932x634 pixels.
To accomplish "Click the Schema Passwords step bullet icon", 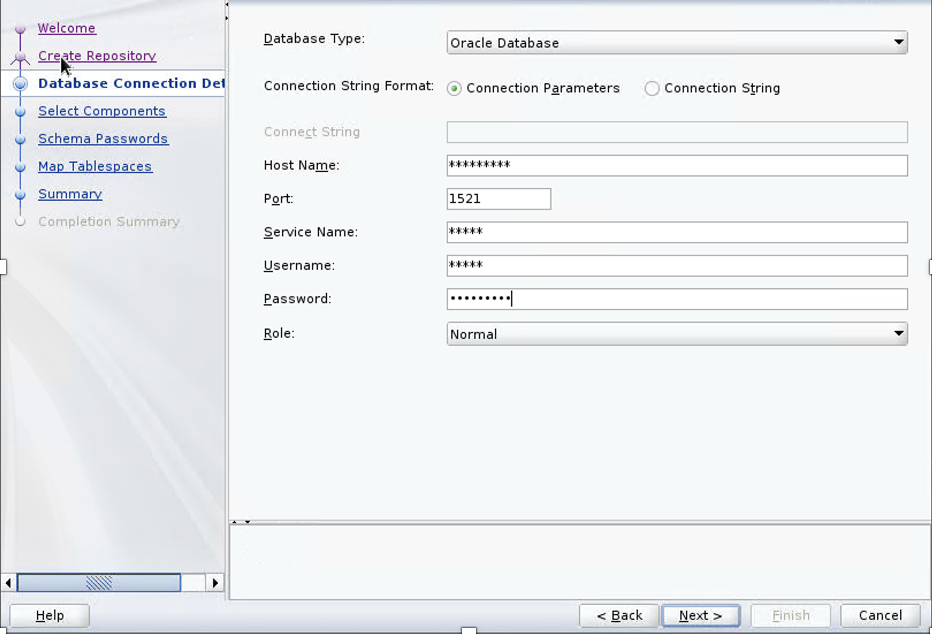I will click(20, 140).
